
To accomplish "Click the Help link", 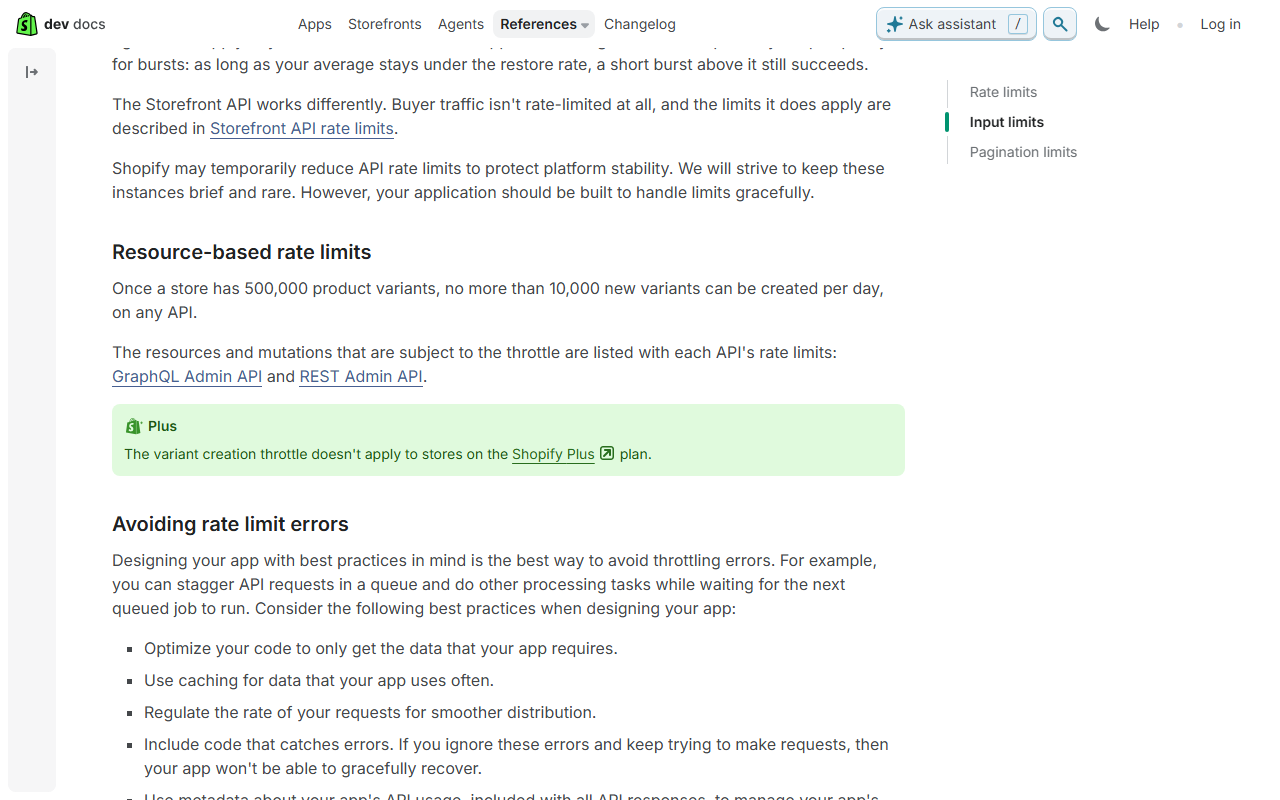I will (x=1144, y=24).
